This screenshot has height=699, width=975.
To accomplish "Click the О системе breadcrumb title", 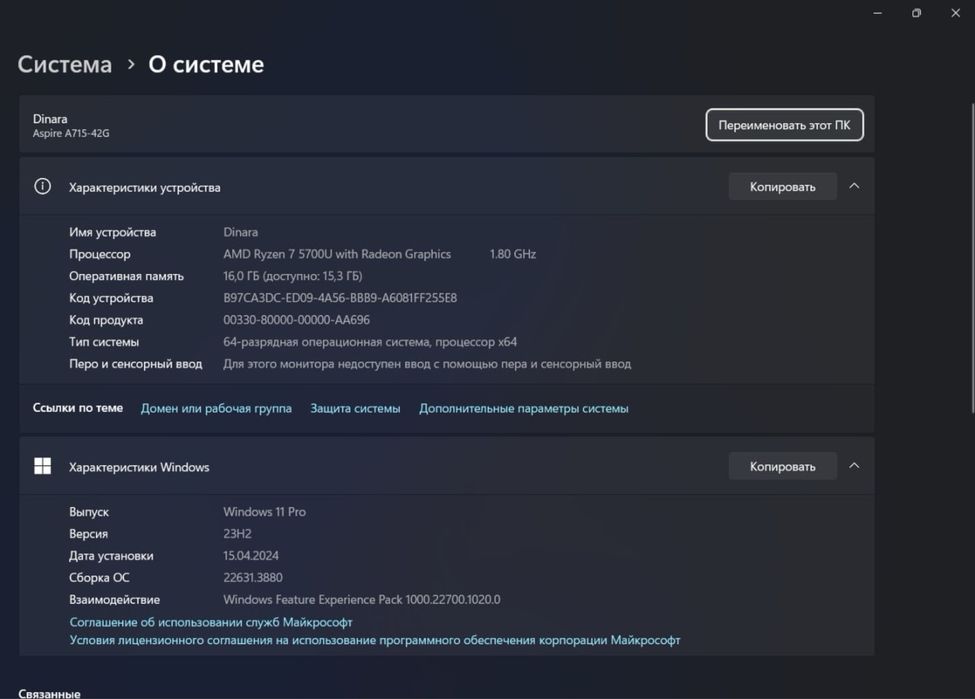I will 206,64.
